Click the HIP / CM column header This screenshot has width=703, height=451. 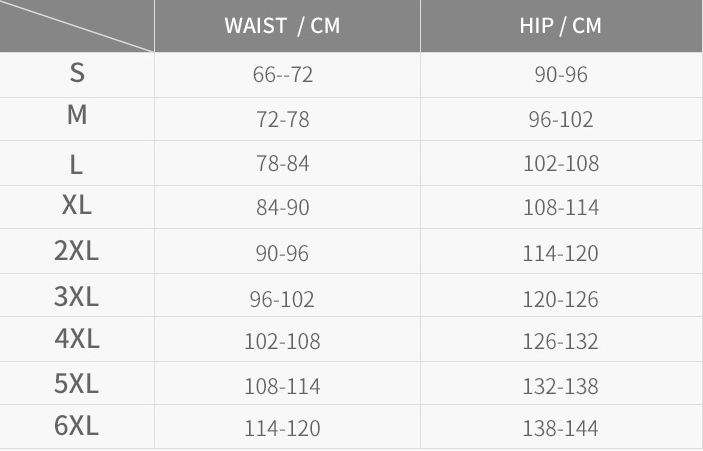(x=560, y=26)
